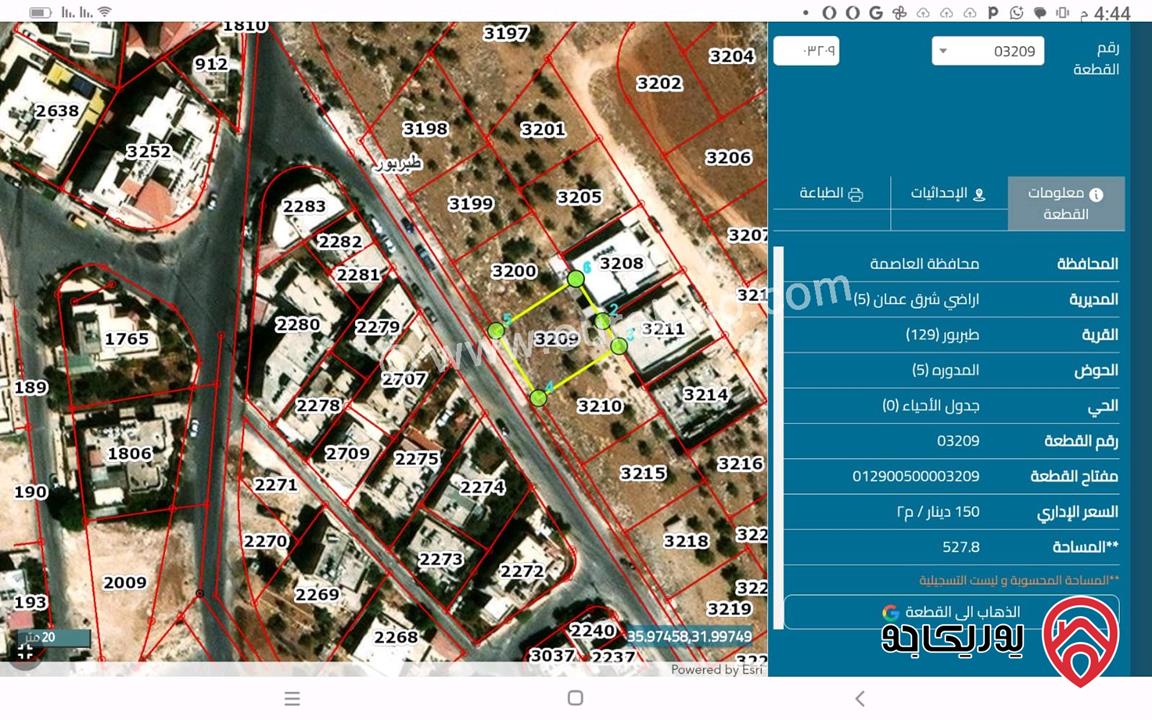Click the Powered by Esri attribution link
Screen dimensions: 1152x720
coord(716,670)
